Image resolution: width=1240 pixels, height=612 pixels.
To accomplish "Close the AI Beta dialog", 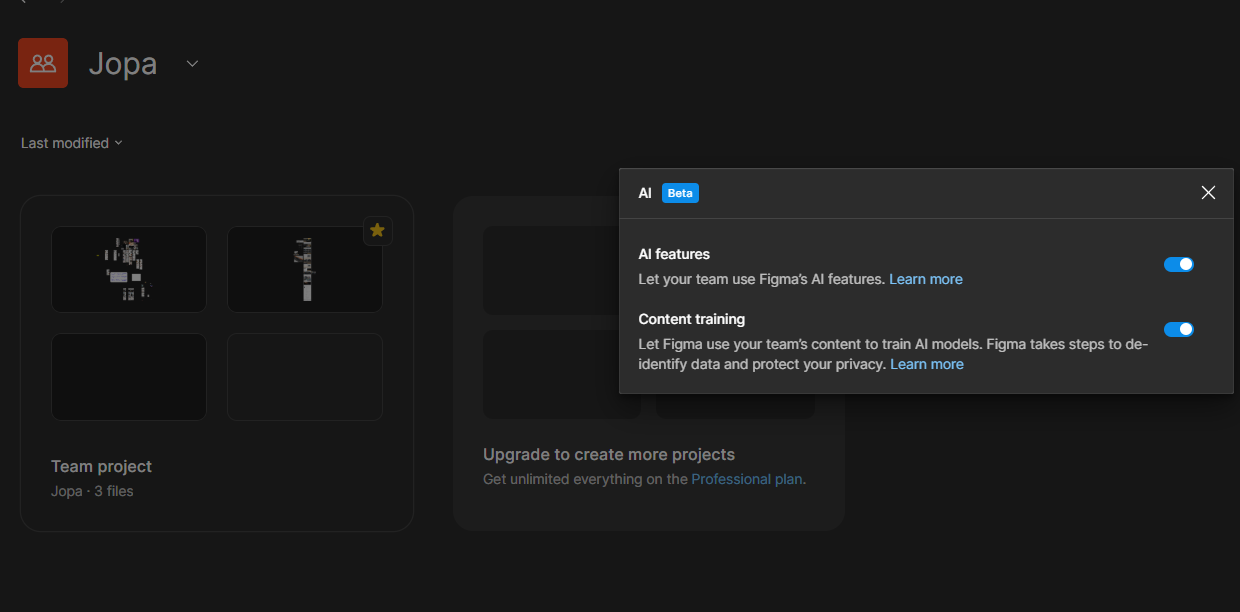I will coord(1208,193).
